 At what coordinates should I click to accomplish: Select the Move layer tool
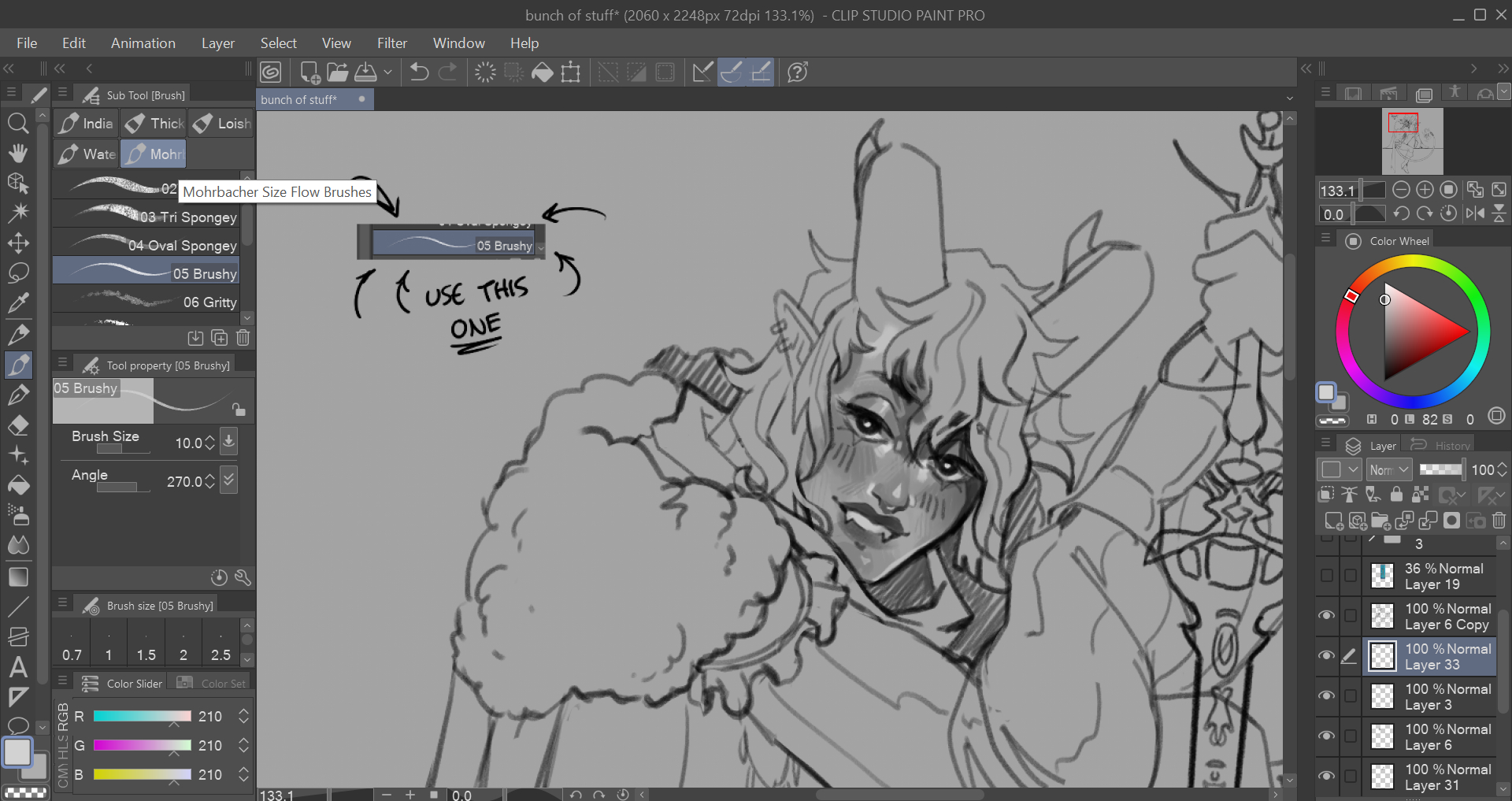18,243
